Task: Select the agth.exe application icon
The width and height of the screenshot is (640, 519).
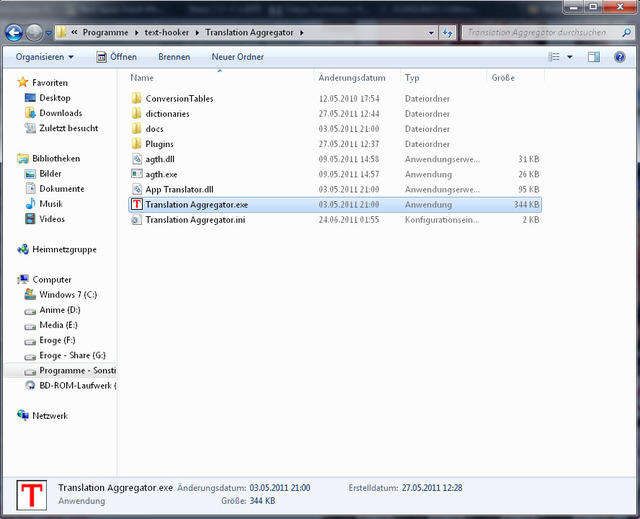Action: (x=137, y=174)
